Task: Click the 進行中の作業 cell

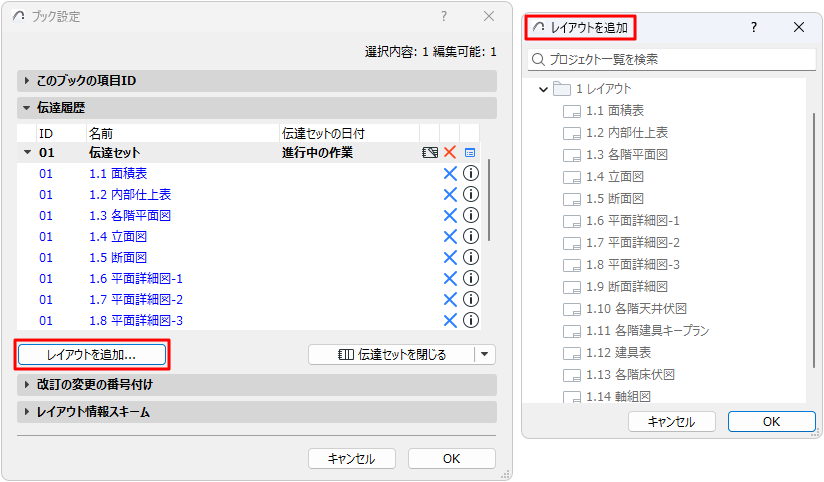Action: click(317, 153)
